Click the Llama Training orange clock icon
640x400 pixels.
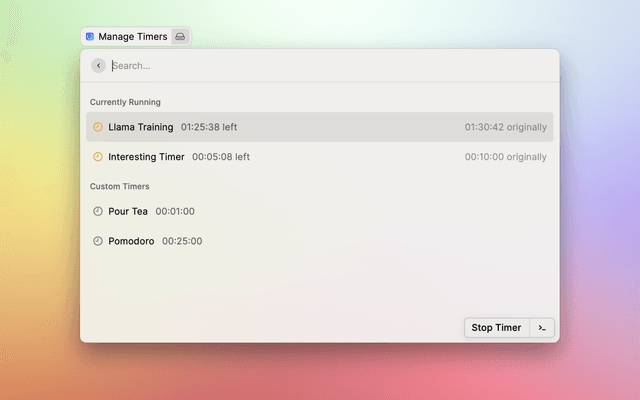(98, 127)
